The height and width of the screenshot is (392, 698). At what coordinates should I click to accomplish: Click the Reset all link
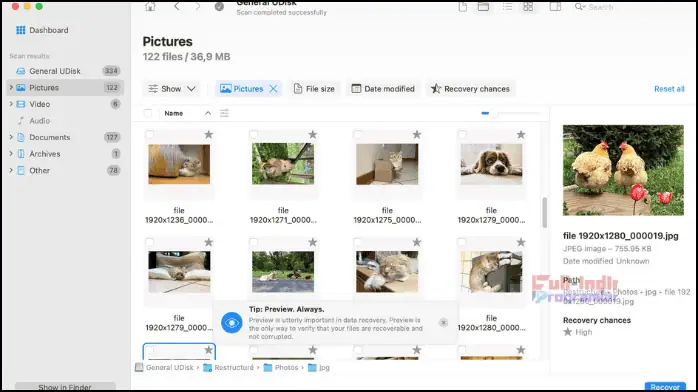point(669,89)
